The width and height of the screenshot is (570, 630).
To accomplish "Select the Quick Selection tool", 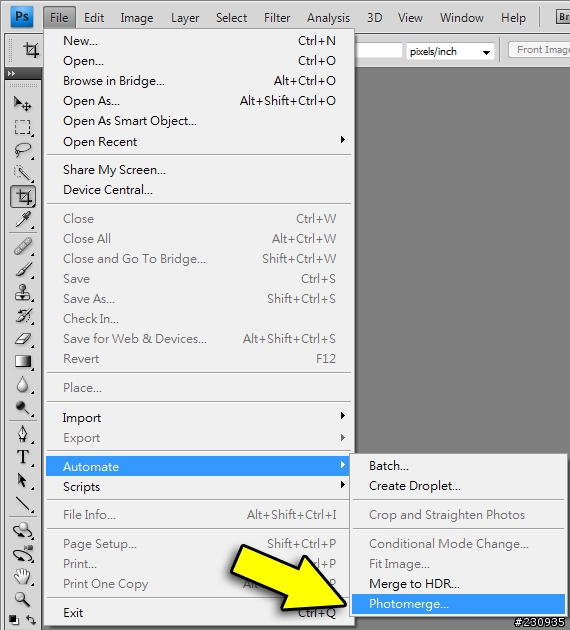I will [22, 173].
